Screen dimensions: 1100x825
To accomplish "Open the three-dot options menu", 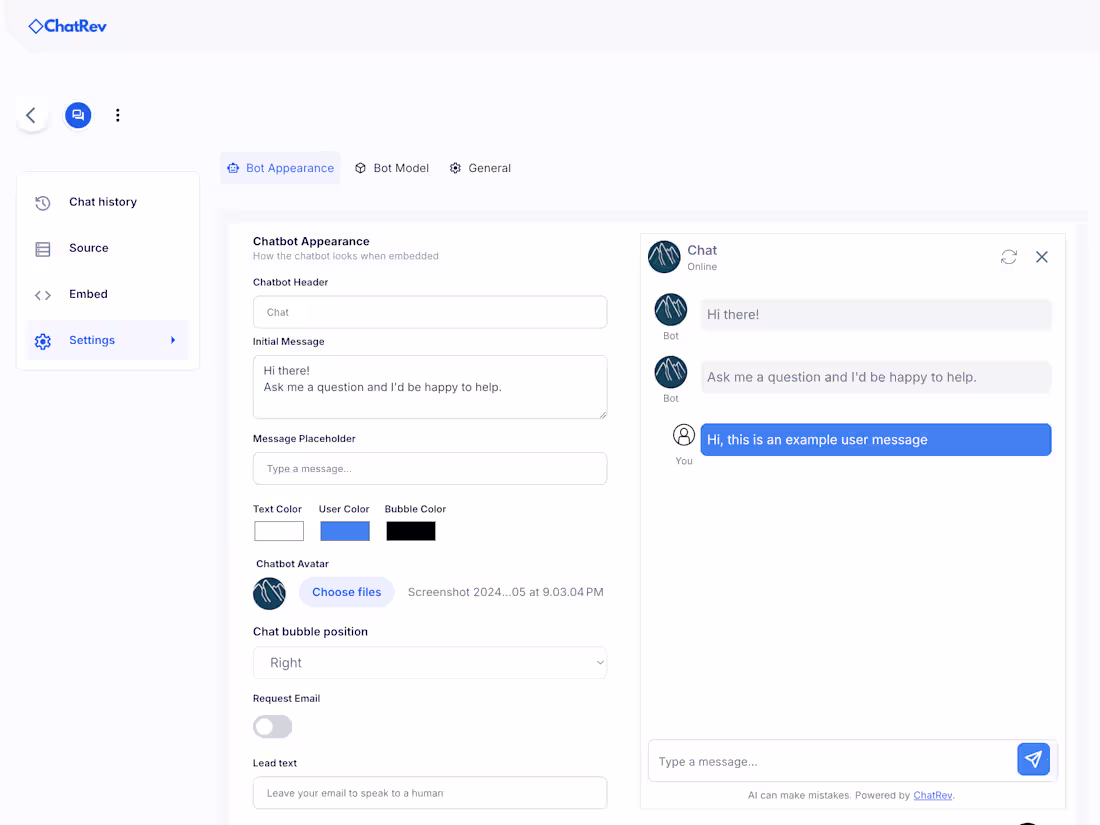I will pyautogui.click(x=117, y=115).
